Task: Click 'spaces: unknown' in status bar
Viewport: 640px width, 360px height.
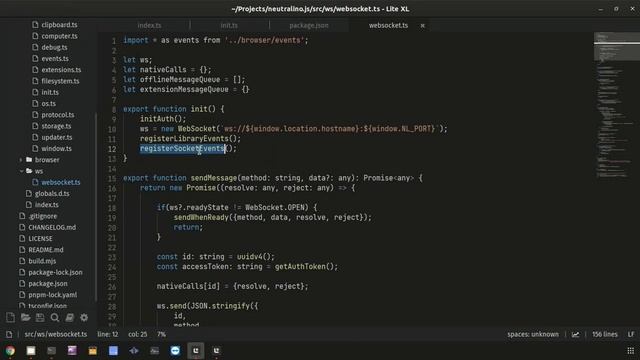Action: click(533, 334)
